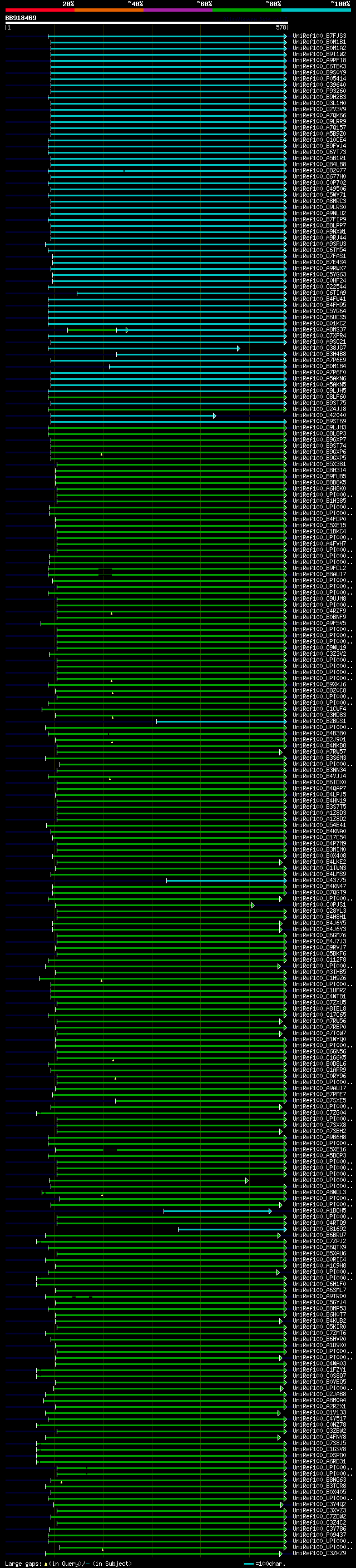The height and width of the screenshot is (1568, 356).
Task: Click the white query length ruler bar
Action: point(147,23)
